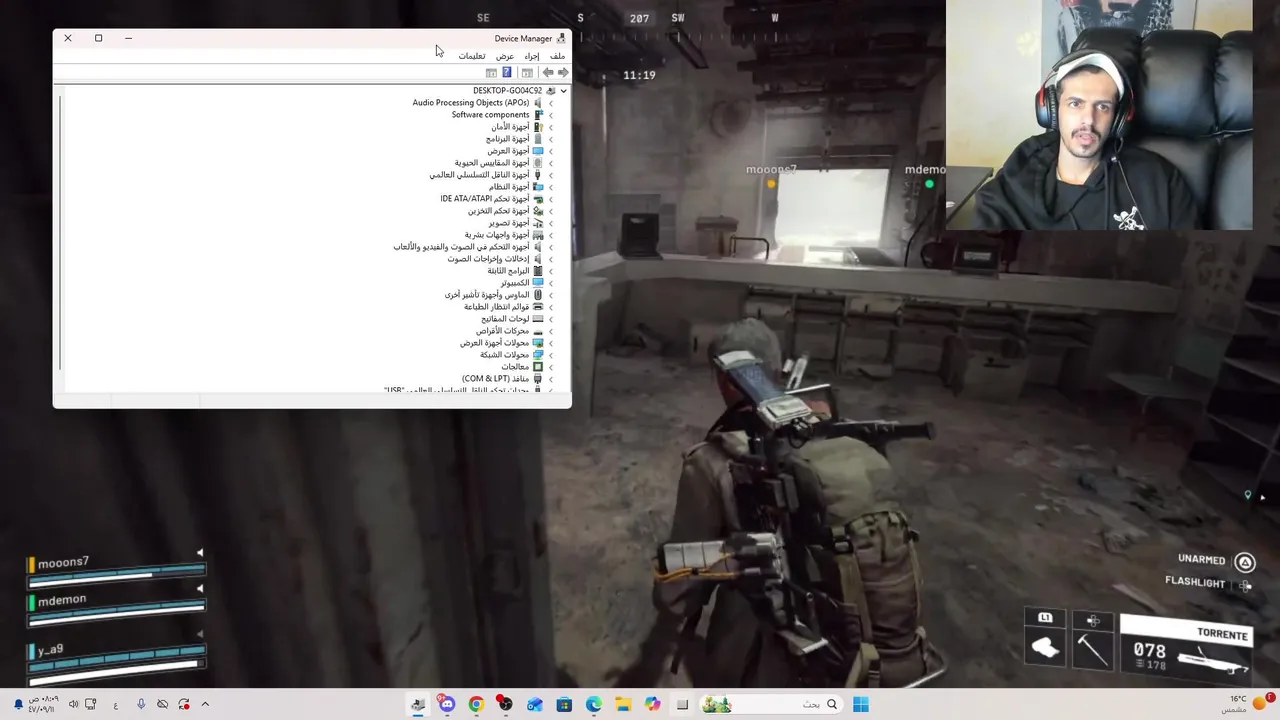Expand أجهزة المقاييس الحيوية category
Viewport: 1280px width, 720px height.
click(x=551, y=163)
